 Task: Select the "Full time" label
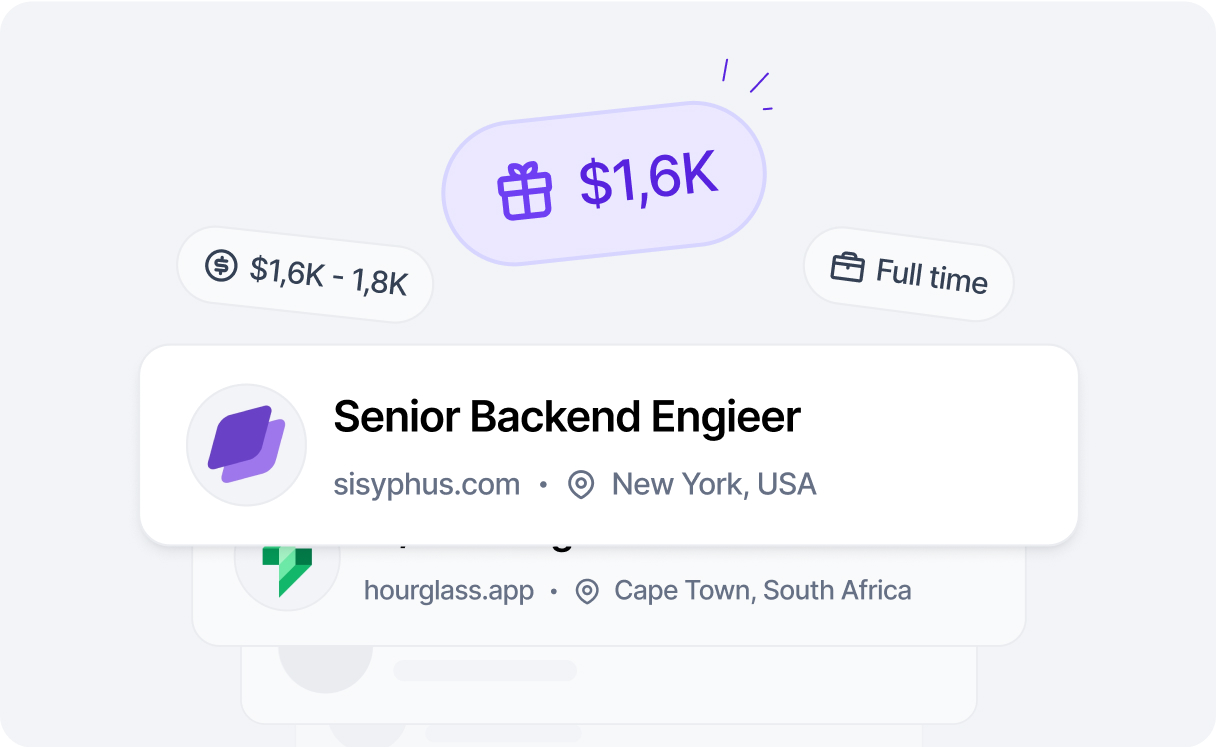(932, 276)
